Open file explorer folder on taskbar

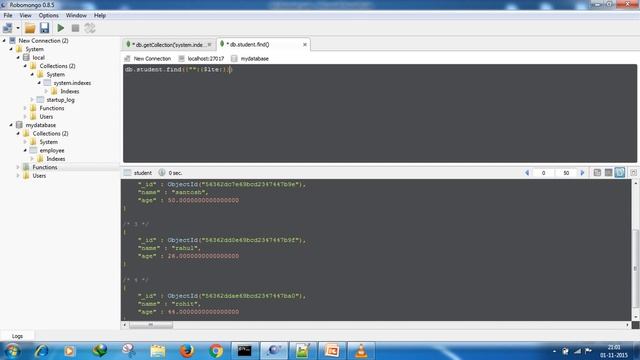click(x=158, y=351)
